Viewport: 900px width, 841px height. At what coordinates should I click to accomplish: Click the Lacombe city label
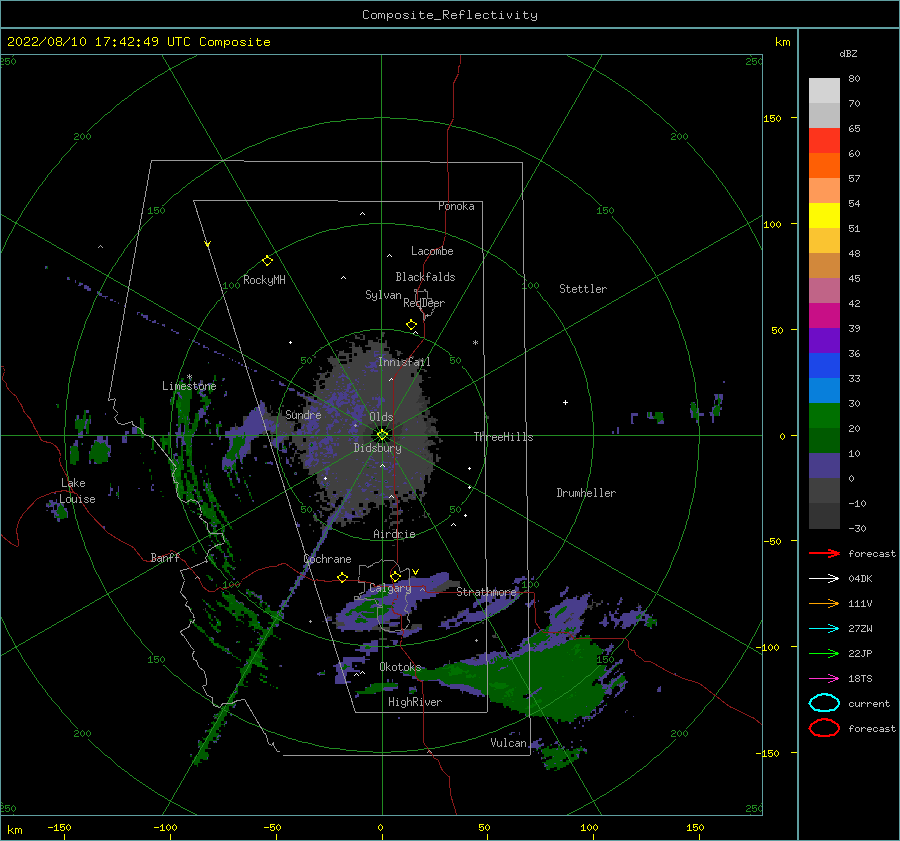tap(432, 251)
